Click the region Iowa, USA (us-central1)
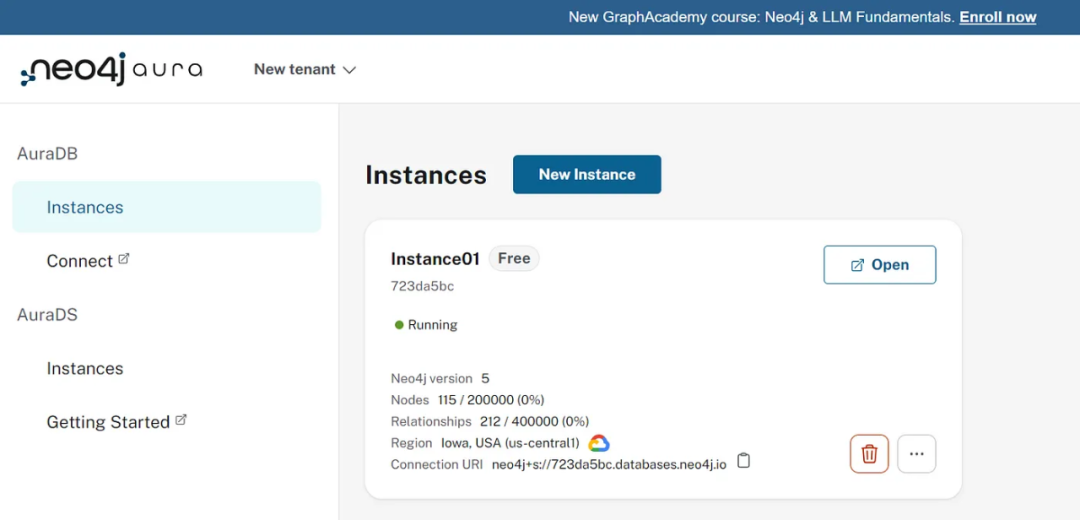 pyautogui.click(x=510, y=443)
